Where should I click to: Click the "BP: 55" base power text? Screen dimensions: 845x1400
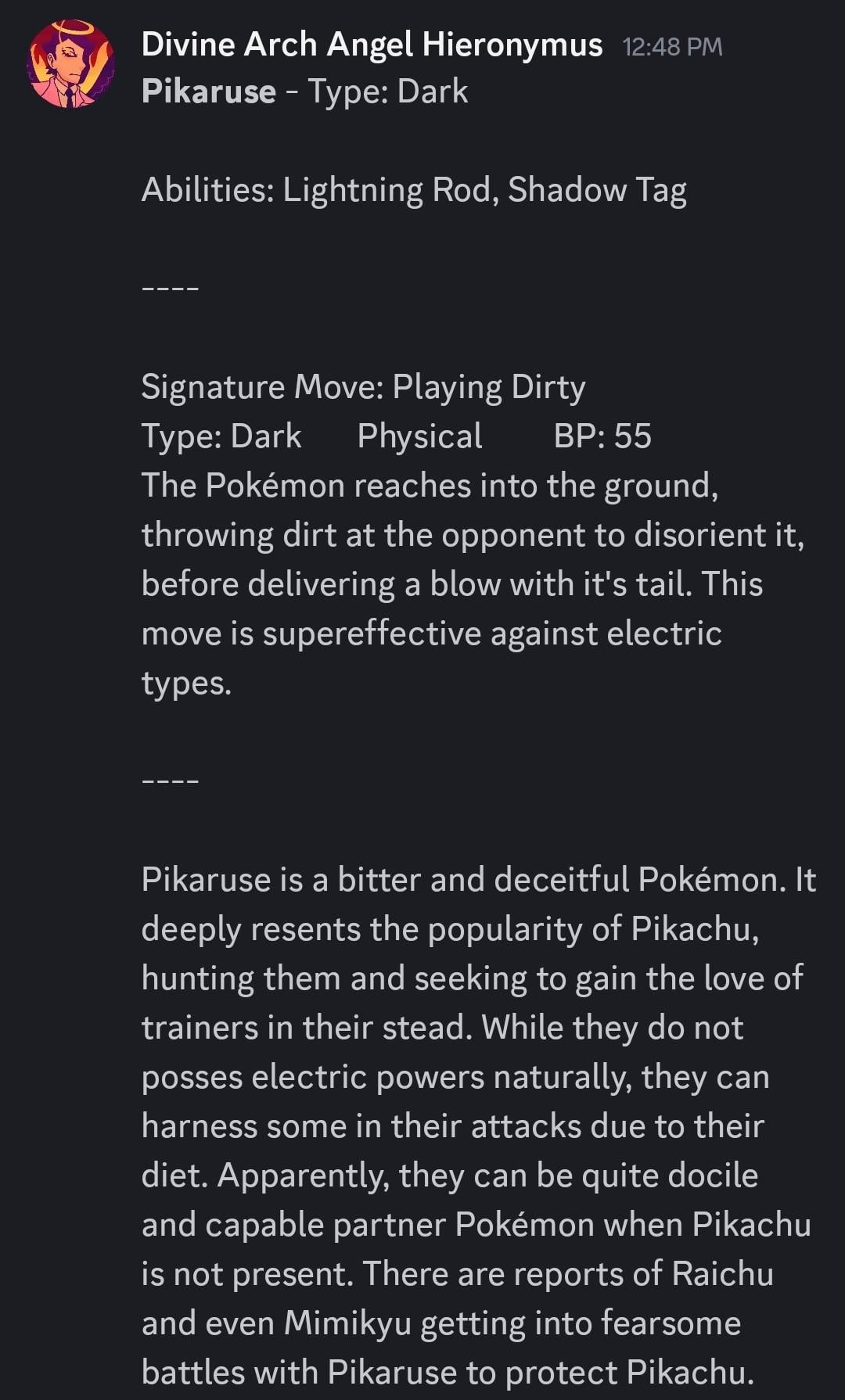[602, 436]
